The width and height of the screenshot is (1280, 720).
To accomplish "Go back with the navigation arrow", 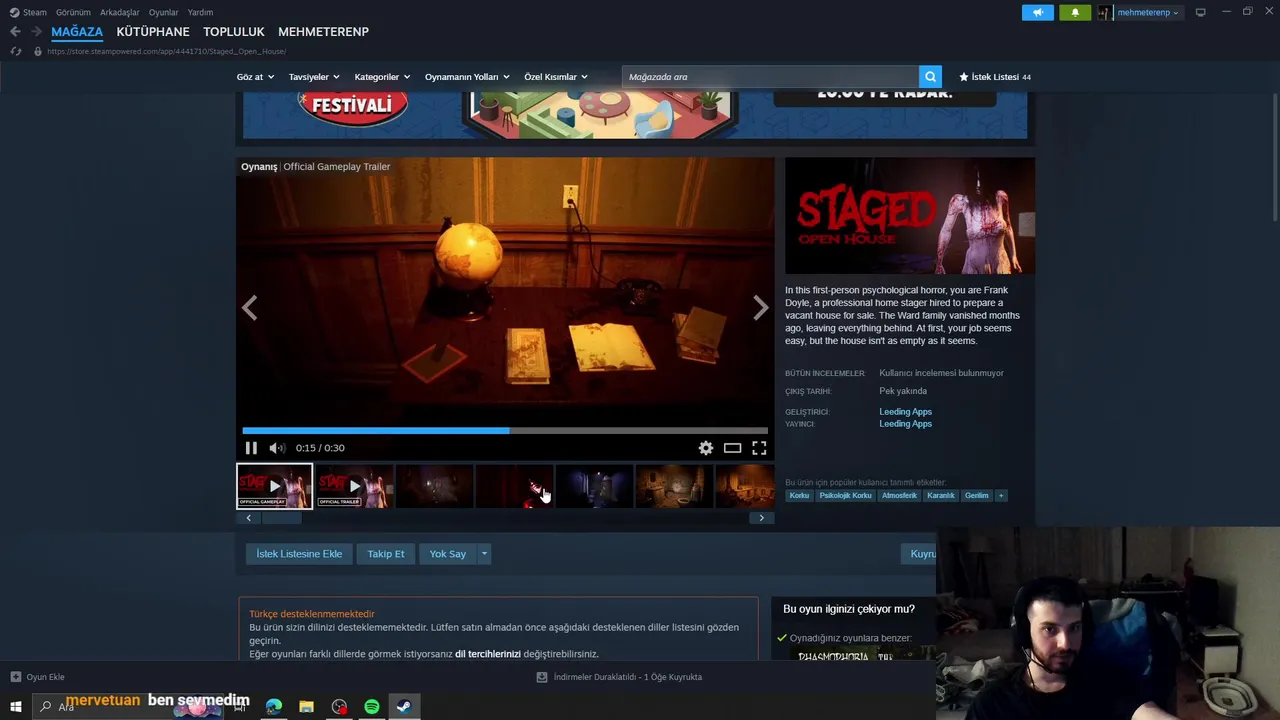I will click(15, 32).
